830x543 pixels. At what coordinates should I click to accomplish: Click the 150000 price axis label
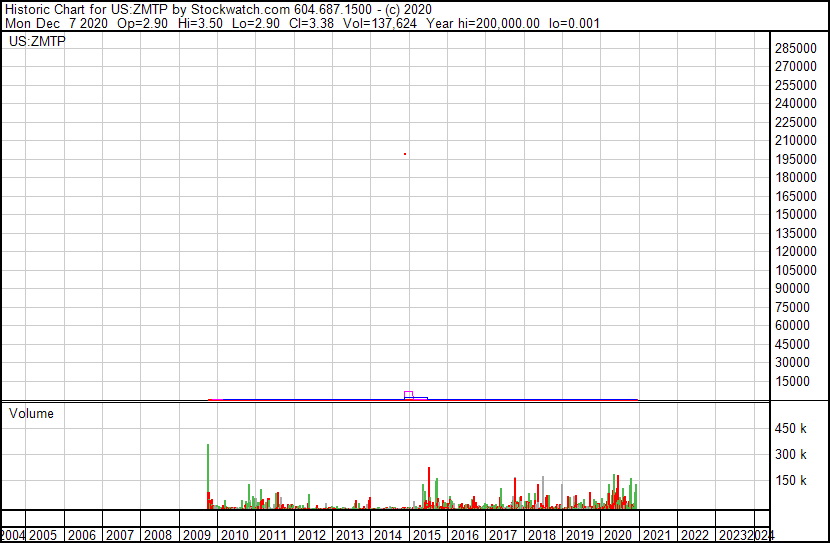coord(796,214)
